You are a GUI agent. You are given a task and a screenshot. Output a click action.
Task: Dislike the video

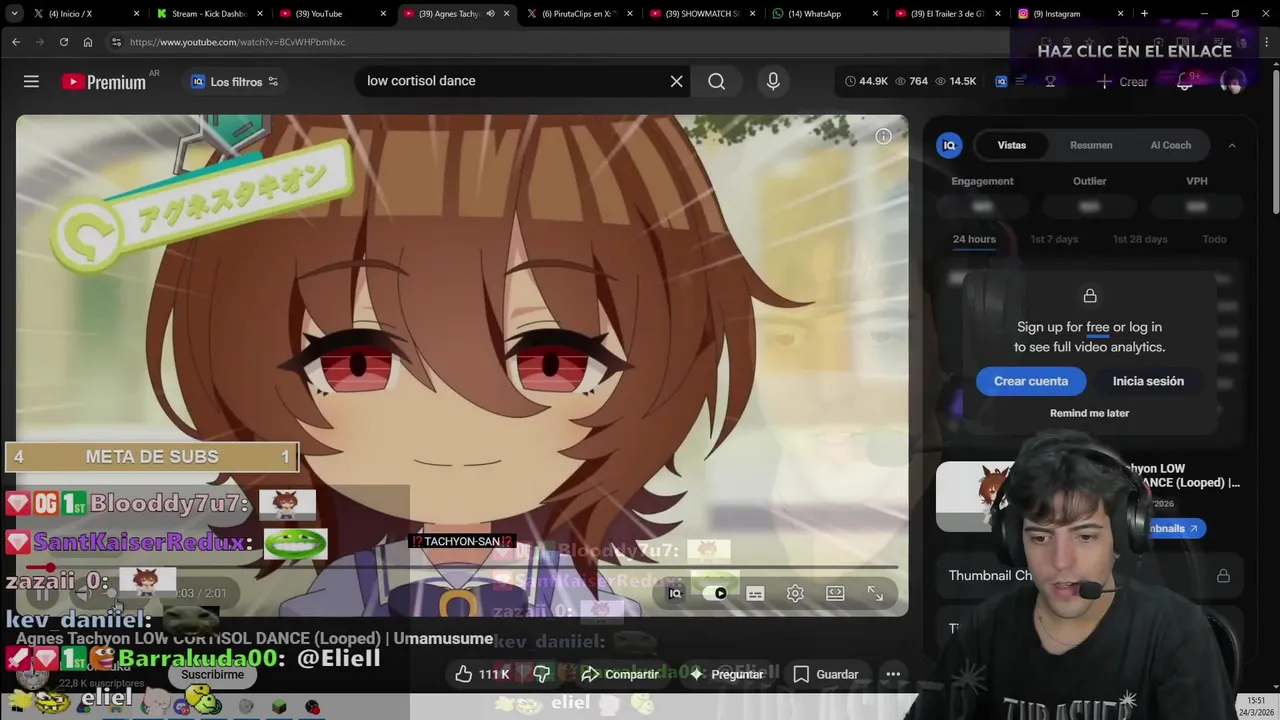coord(541,674)
